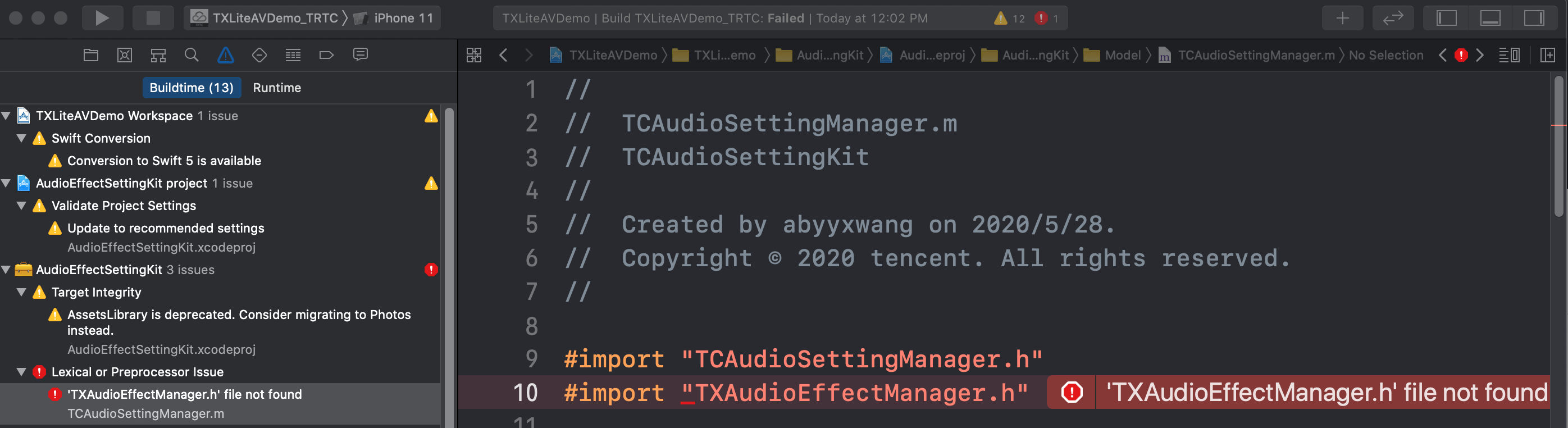Open the Project navigator folder icon
This screenshot has width=1568, height=428.
pyautogui.click(x=90, y=55)
